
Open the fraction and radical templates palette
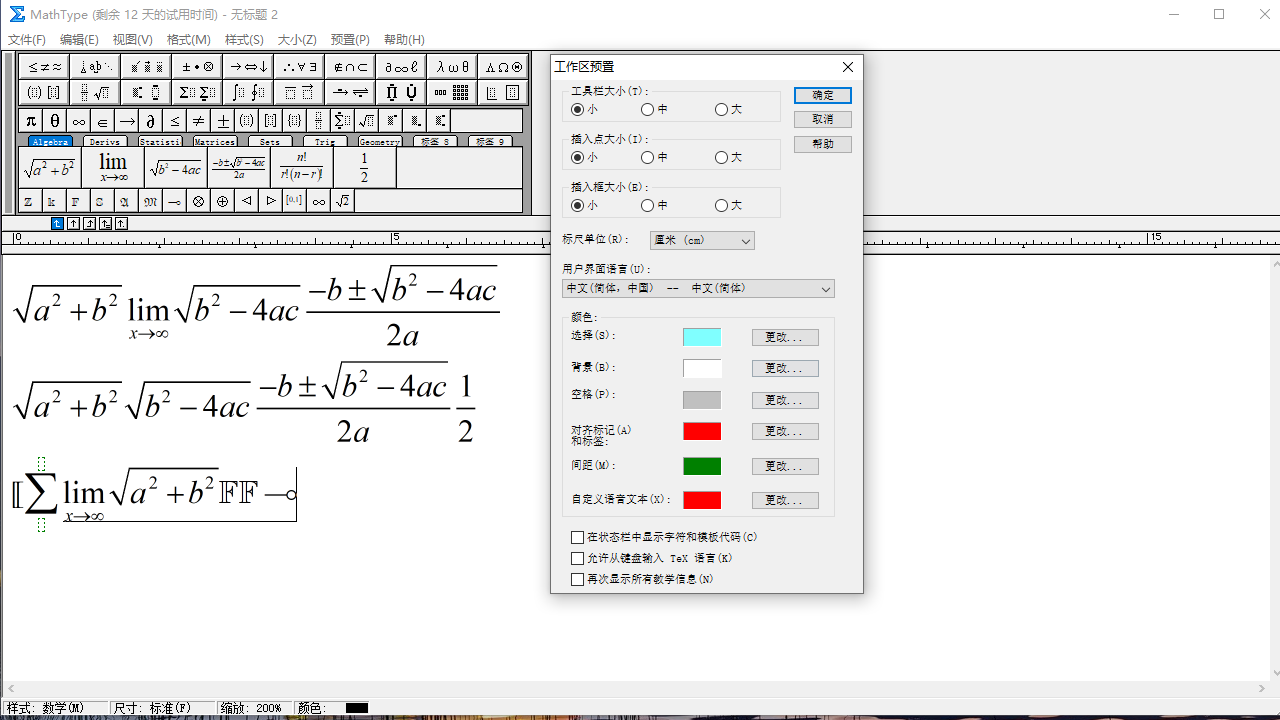point(96,93)
